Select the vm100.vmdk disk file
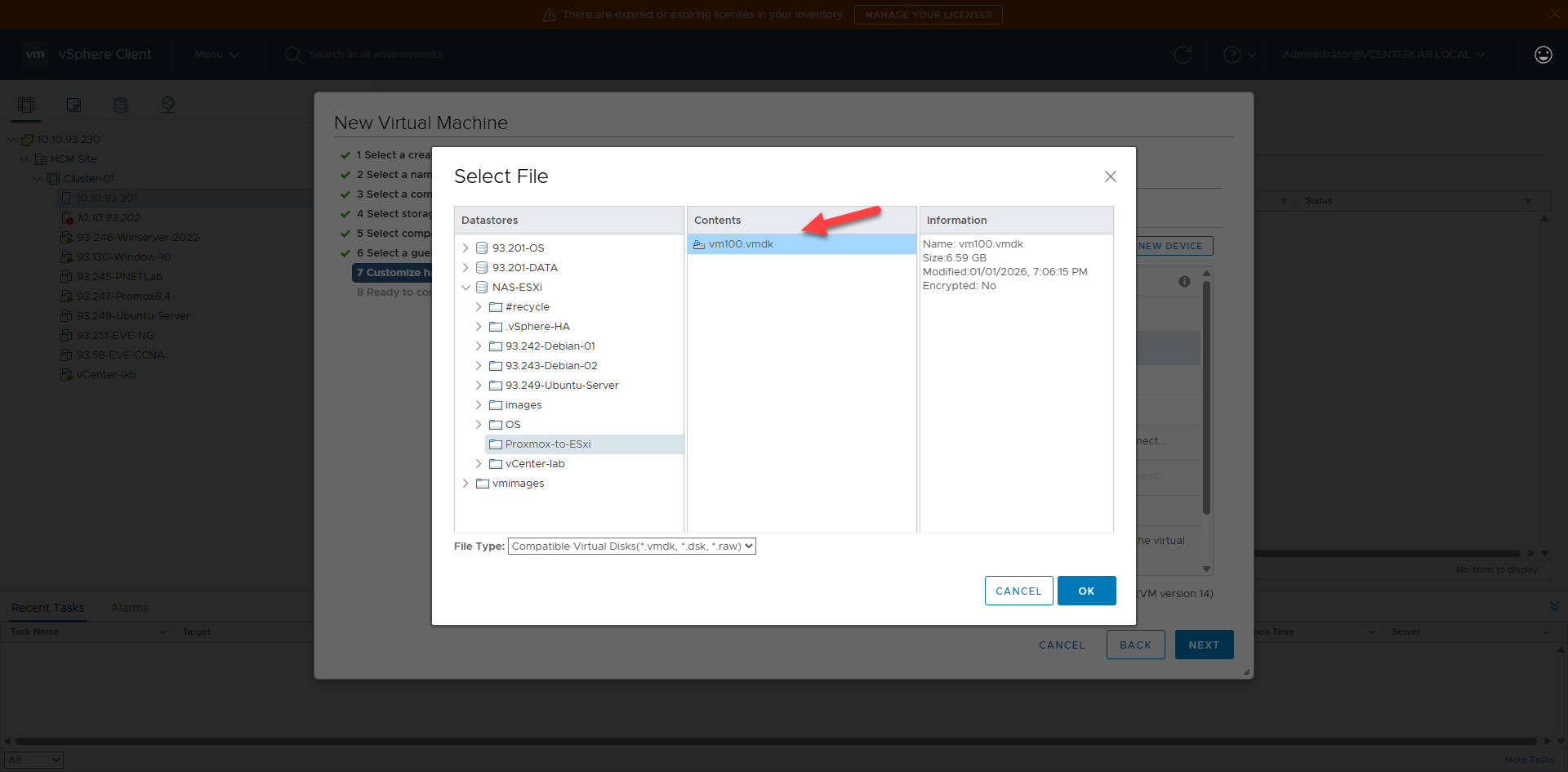1568x772 pixels. (741, 244)
